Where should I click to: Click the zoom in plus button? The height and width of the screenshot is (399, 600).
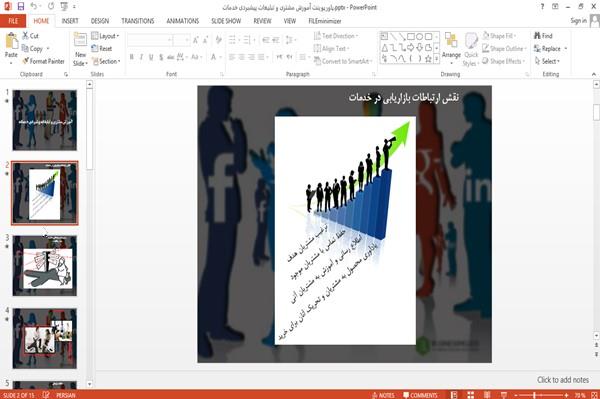pyautogui.click(x=566, y=395)
